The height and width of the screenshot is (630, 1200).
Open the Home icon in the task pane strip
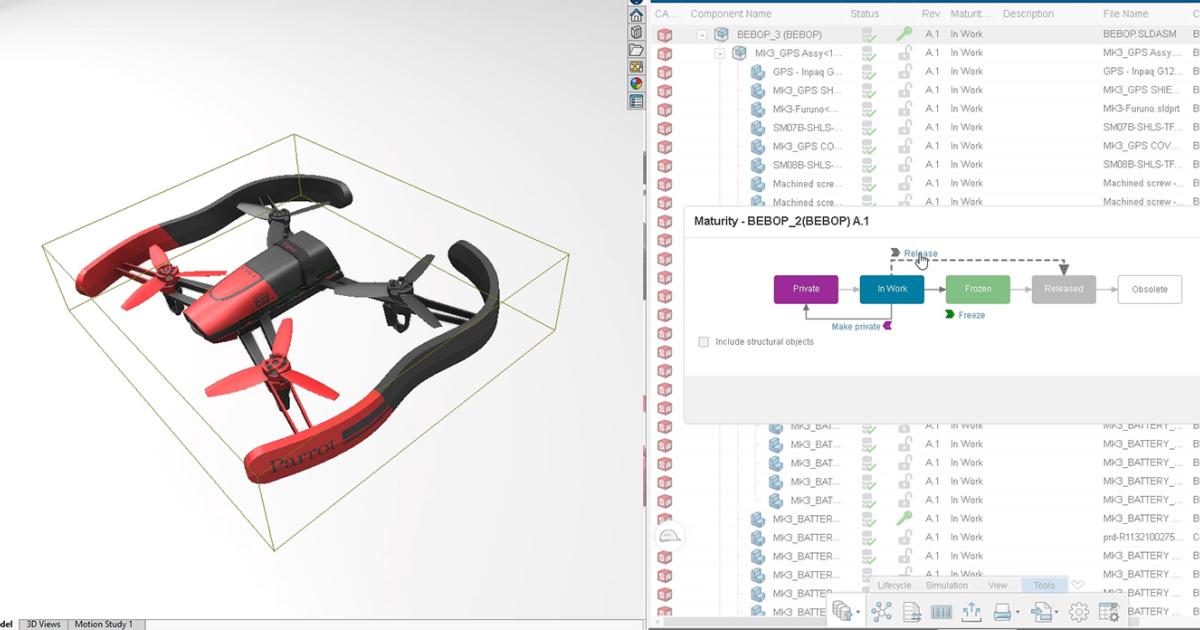pos(636,16)
